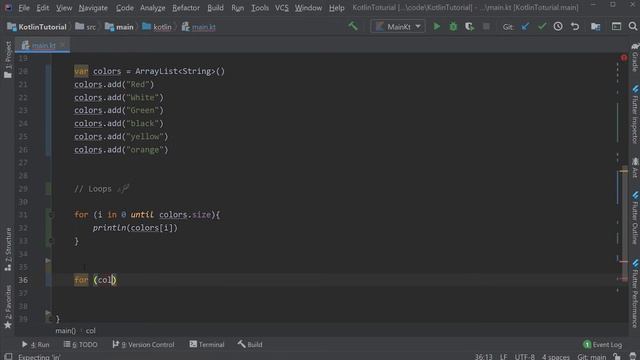Open the Project tool window sidebar
The width and height of the screenshot is (640, 360).
(8, 60)
